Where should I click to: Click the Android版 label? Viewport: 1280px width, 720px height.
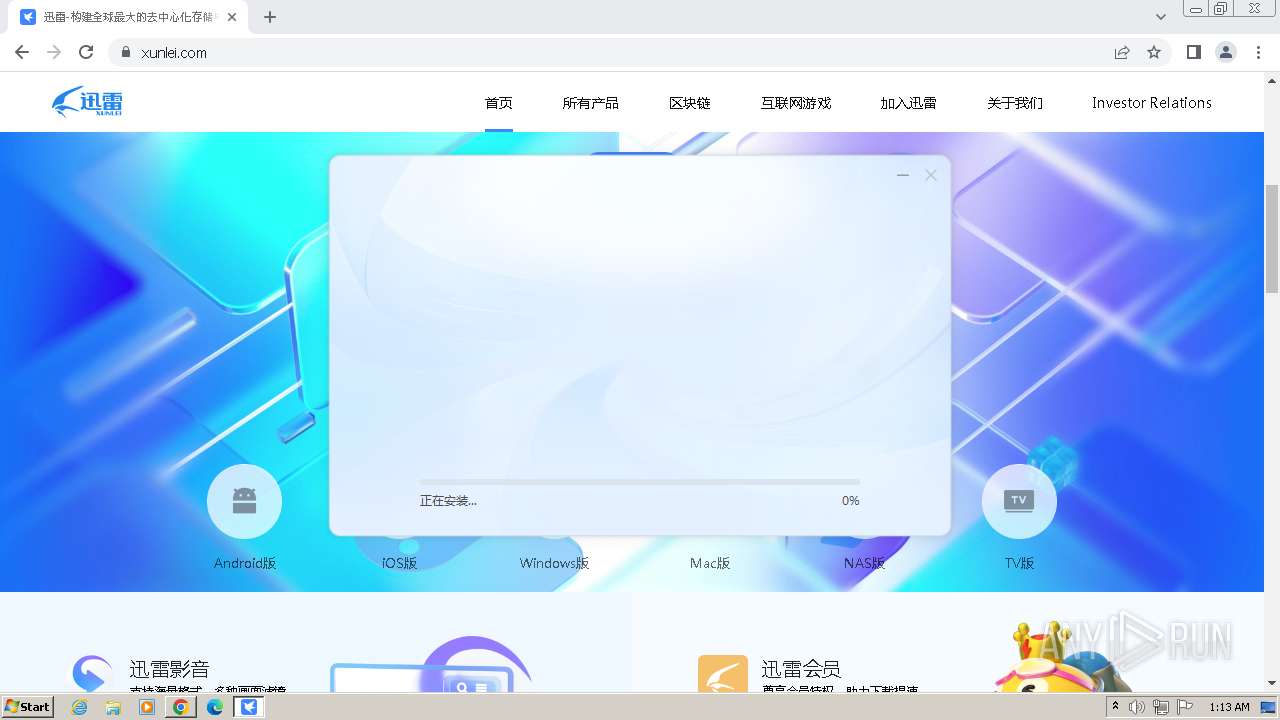coord(245,563)
